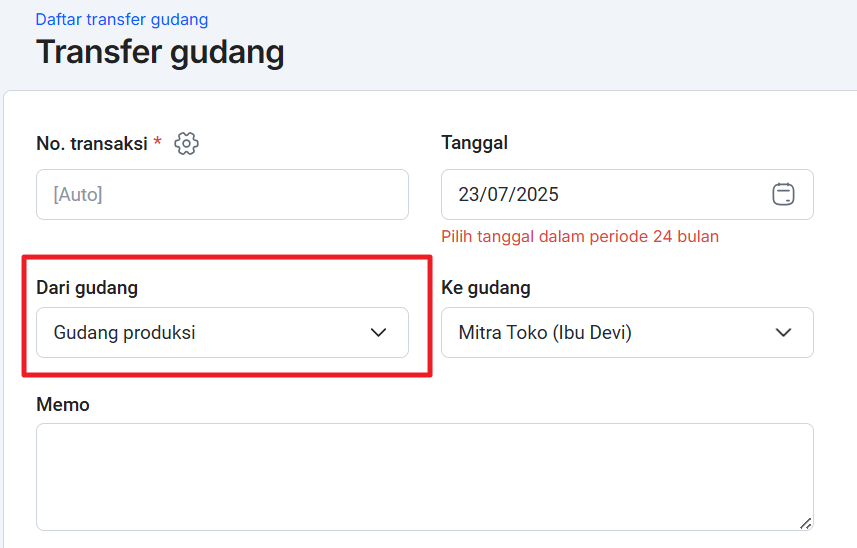The width and height of the screenshot is (857, 548).
Task: Select the Mitra Toko (Ibu Devi) value text
Action: coord(545,333)
